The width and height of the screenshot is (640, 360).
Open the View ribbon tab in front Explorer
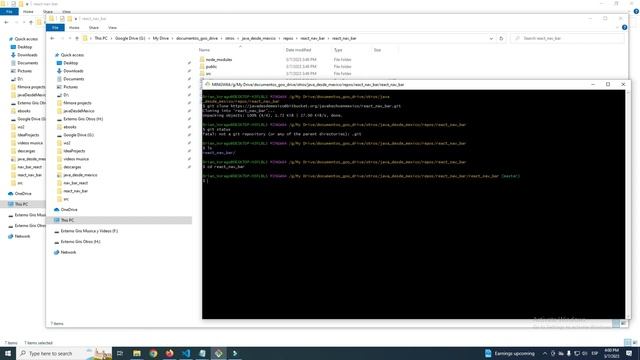click(112, 28)
